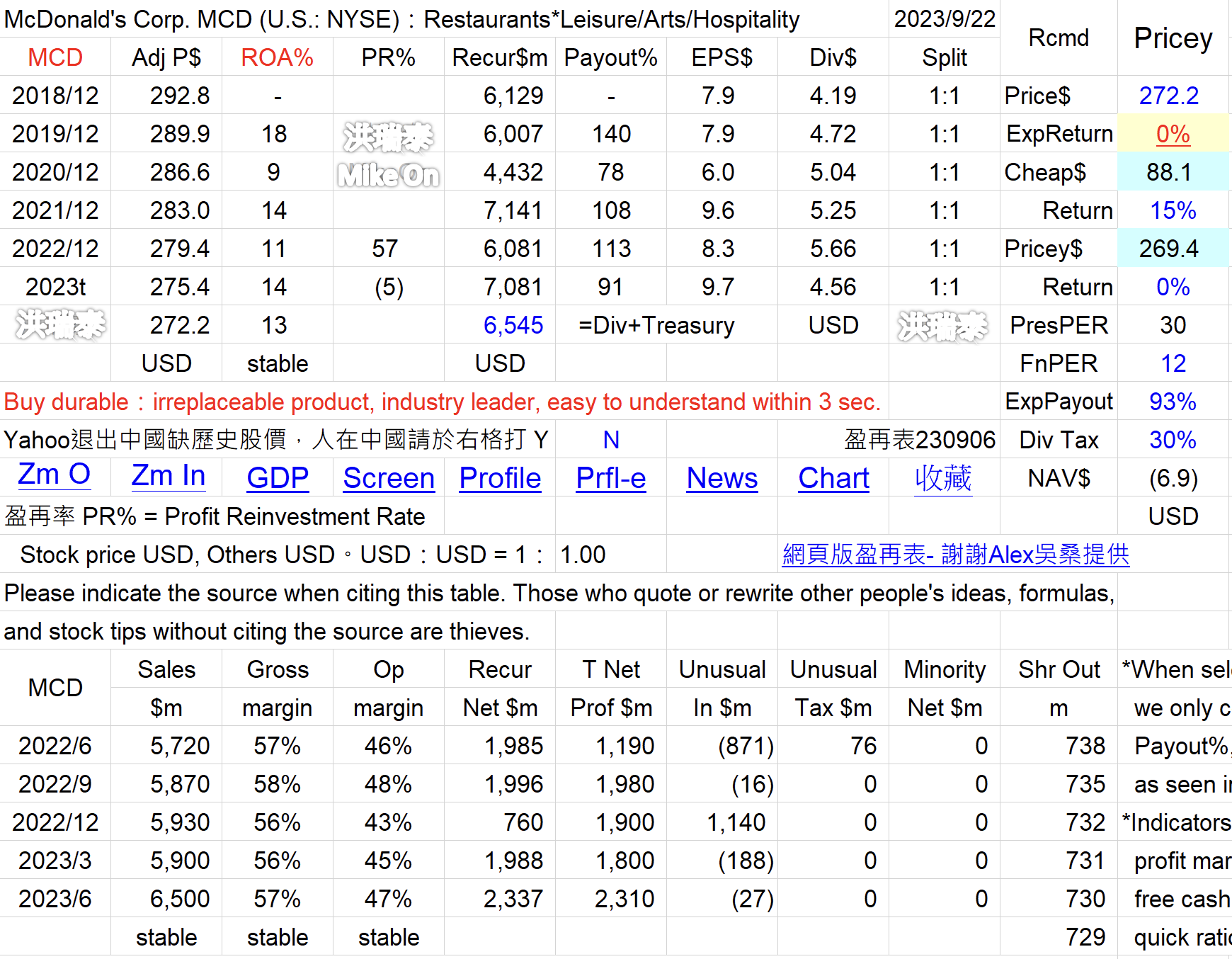Select the EPS$ column header

(722, 57)
